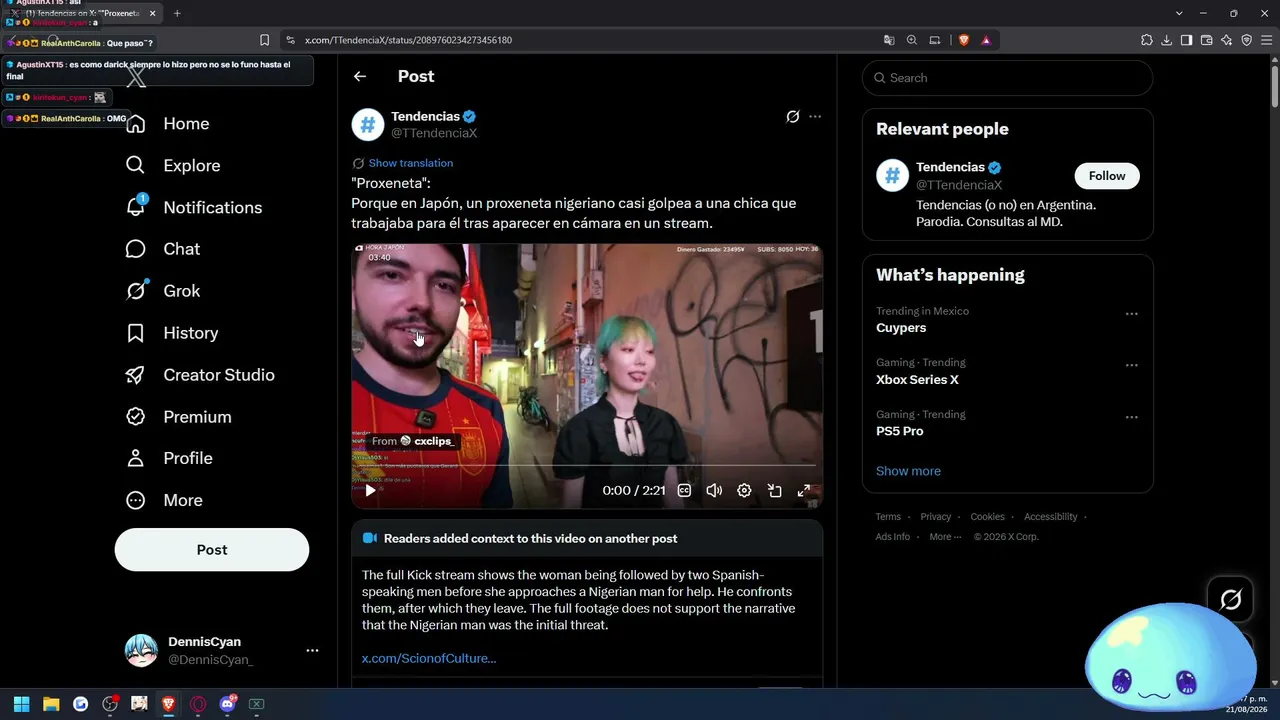Open the Terms footer link
Image resolution: width=1280 pixels, height=720 pixels.
[x=888, y=517]
